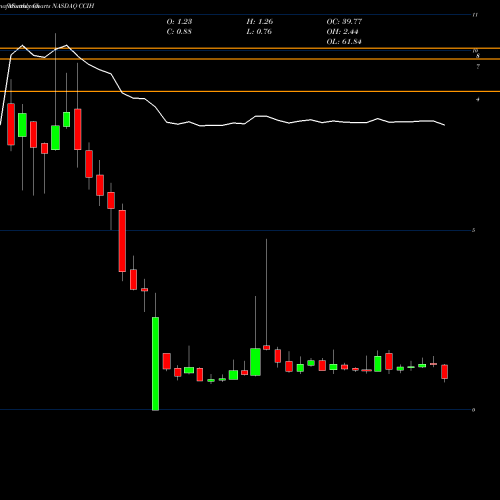Click the price axis label 7

tap(478, 67)
